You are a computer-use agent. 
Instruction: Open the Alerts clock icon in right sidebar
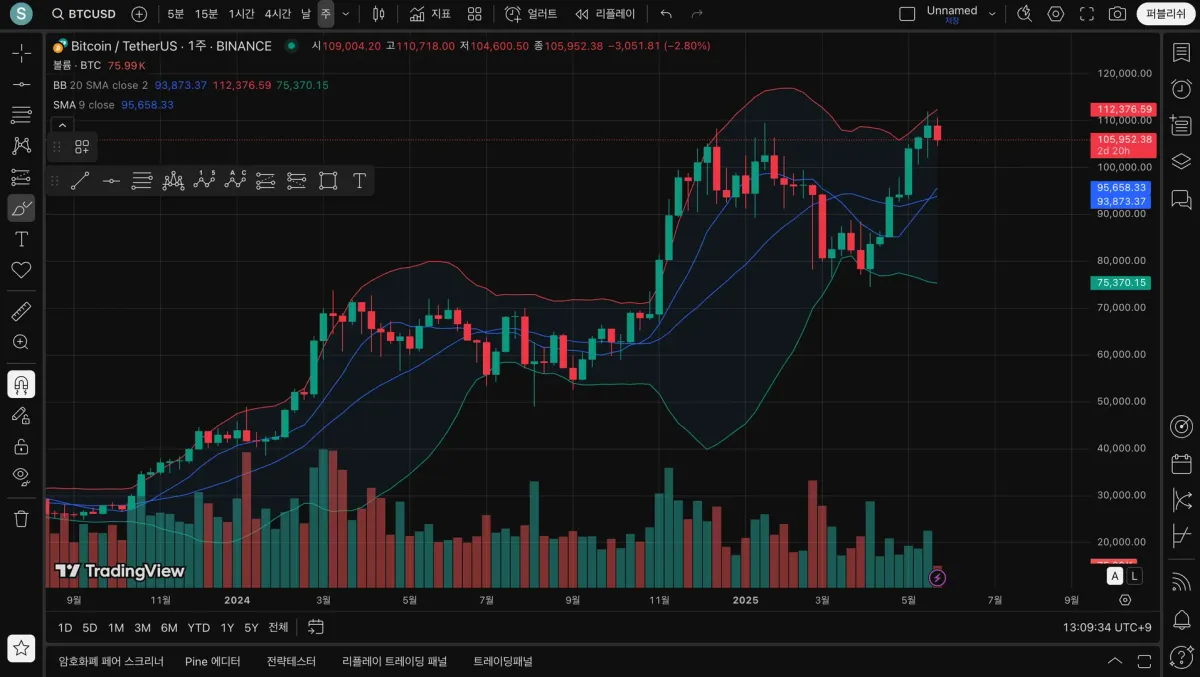click(1181, 89)
